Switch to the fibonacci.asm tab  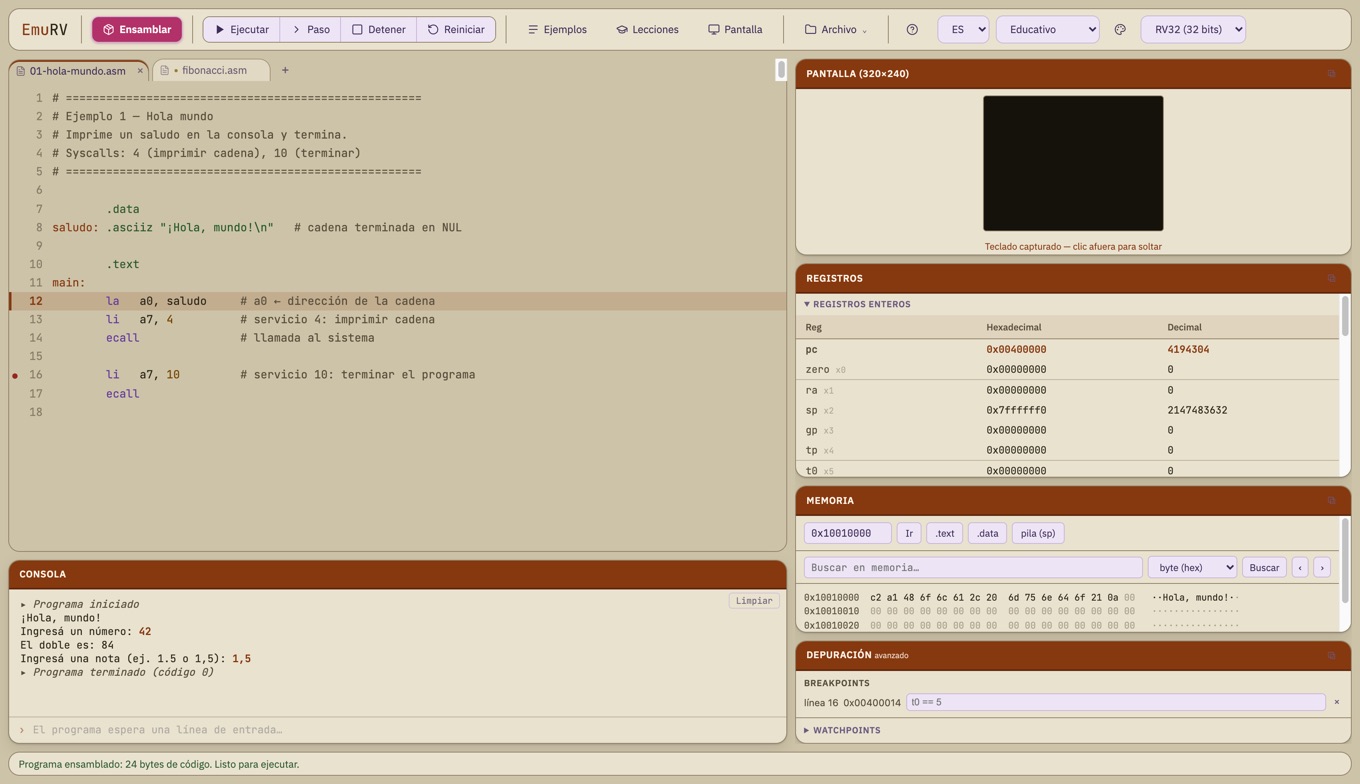(x=213, y=71)
